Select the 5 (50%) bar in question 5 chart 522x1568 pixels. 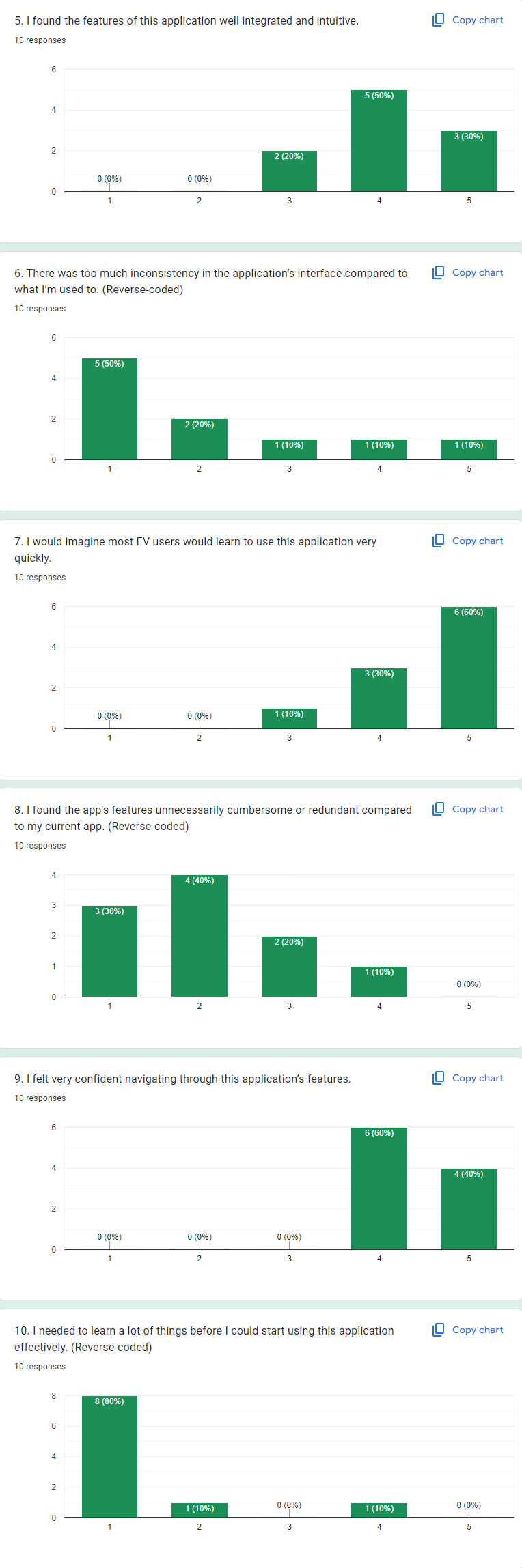[x=379, y=141]
